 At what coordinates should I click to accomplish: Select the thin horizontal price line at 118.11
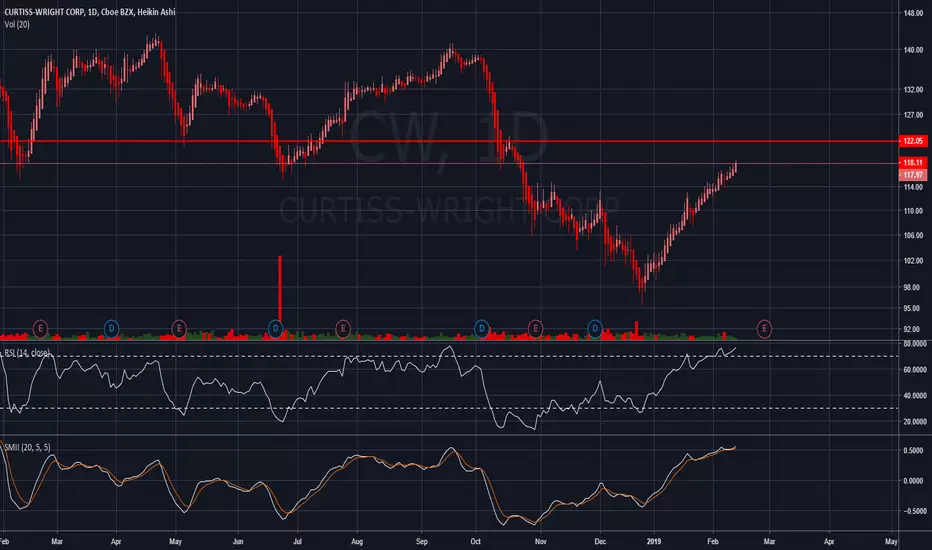pos(449,163)
